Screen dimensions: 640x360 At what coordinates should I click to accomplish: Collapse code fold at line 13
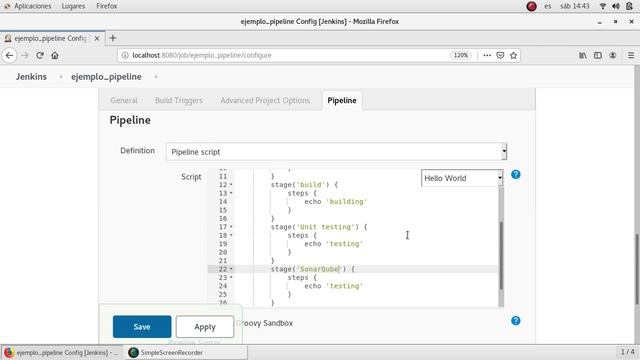click(231, 193)
